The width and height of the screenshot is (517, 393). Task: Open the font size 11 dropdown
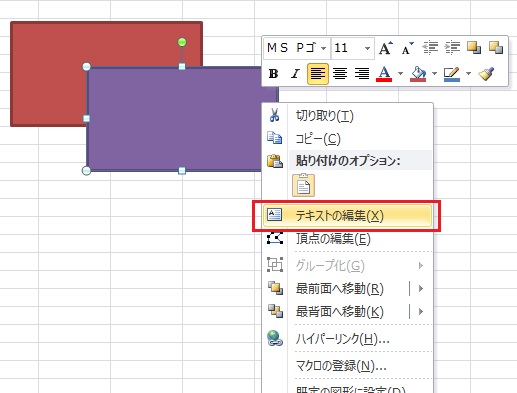tap(367, 48)
